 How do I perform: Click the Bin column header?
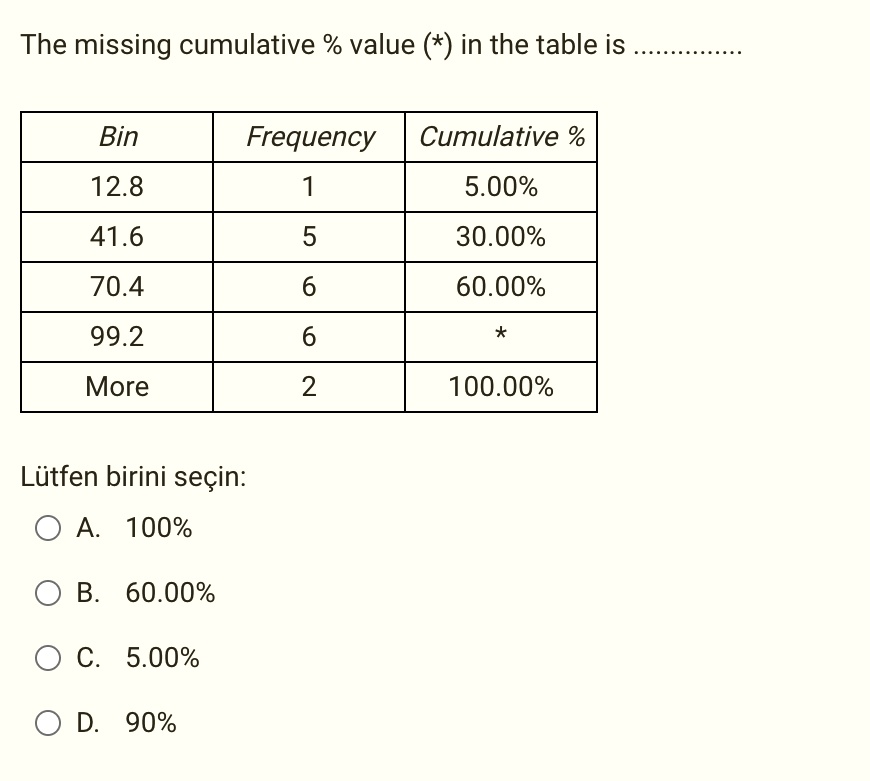point(117,137)
